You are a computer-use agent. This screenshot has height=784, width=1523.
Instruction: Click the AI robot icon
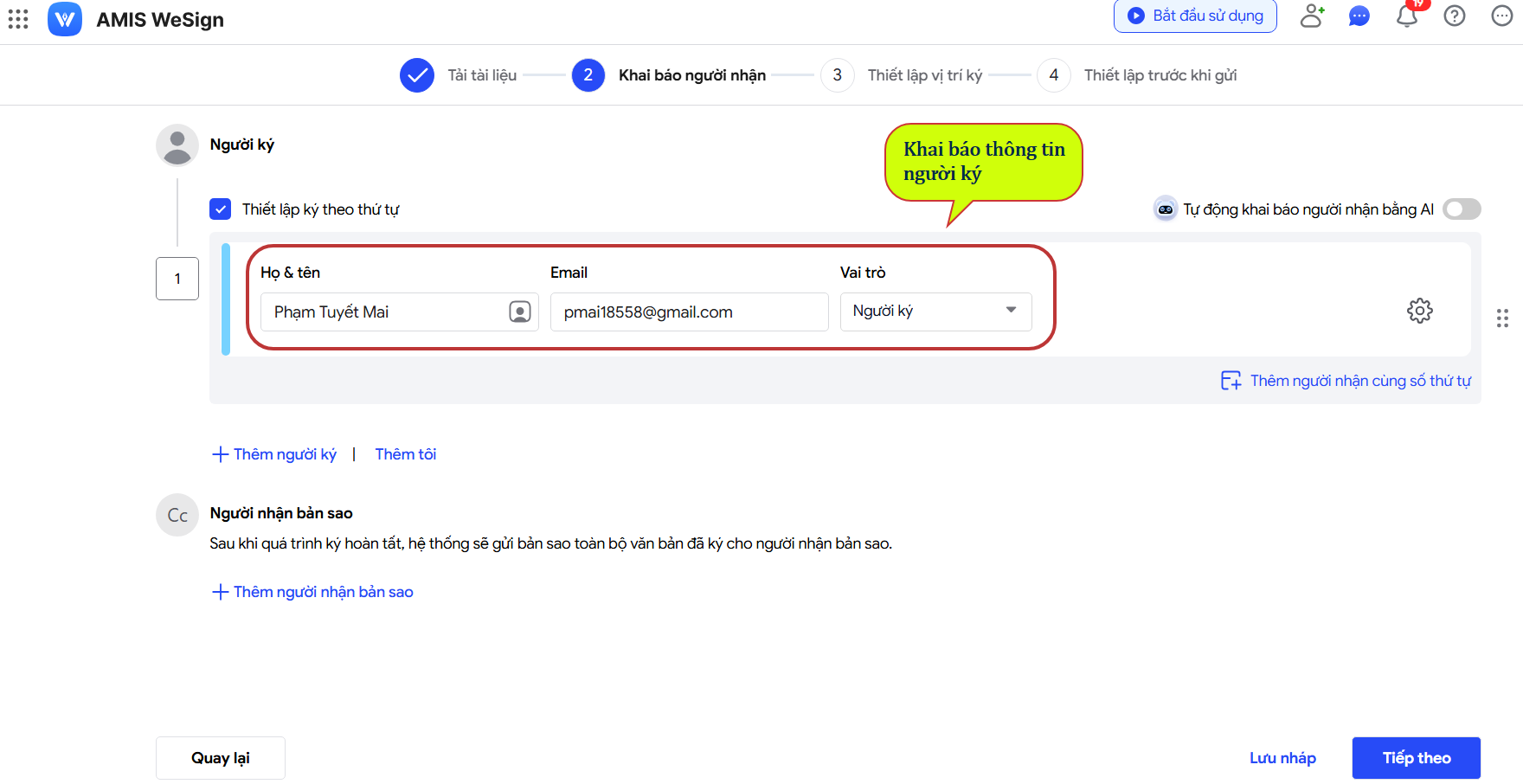(1166, 209)
